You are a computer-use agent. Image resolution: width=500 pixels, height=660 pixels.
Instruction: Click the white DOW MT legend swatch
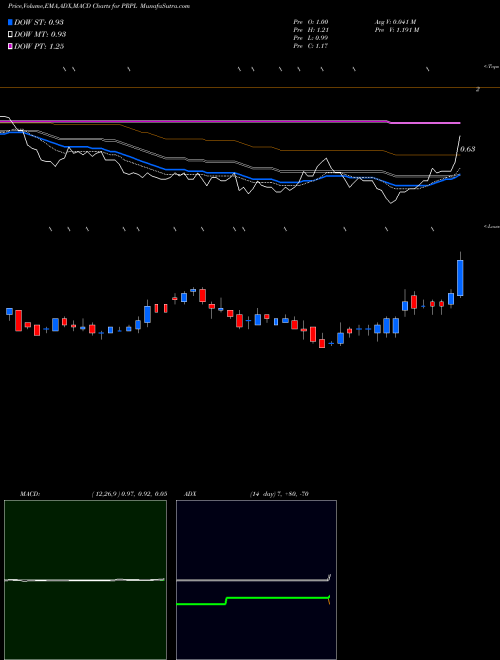tap(10, 35)
